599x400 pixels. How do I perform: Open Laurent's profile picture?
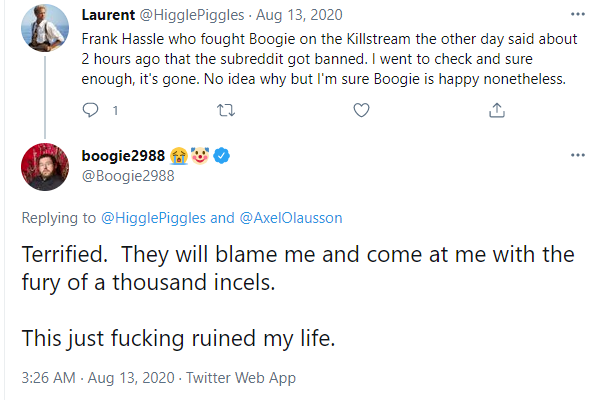click(x=45, y=28)
